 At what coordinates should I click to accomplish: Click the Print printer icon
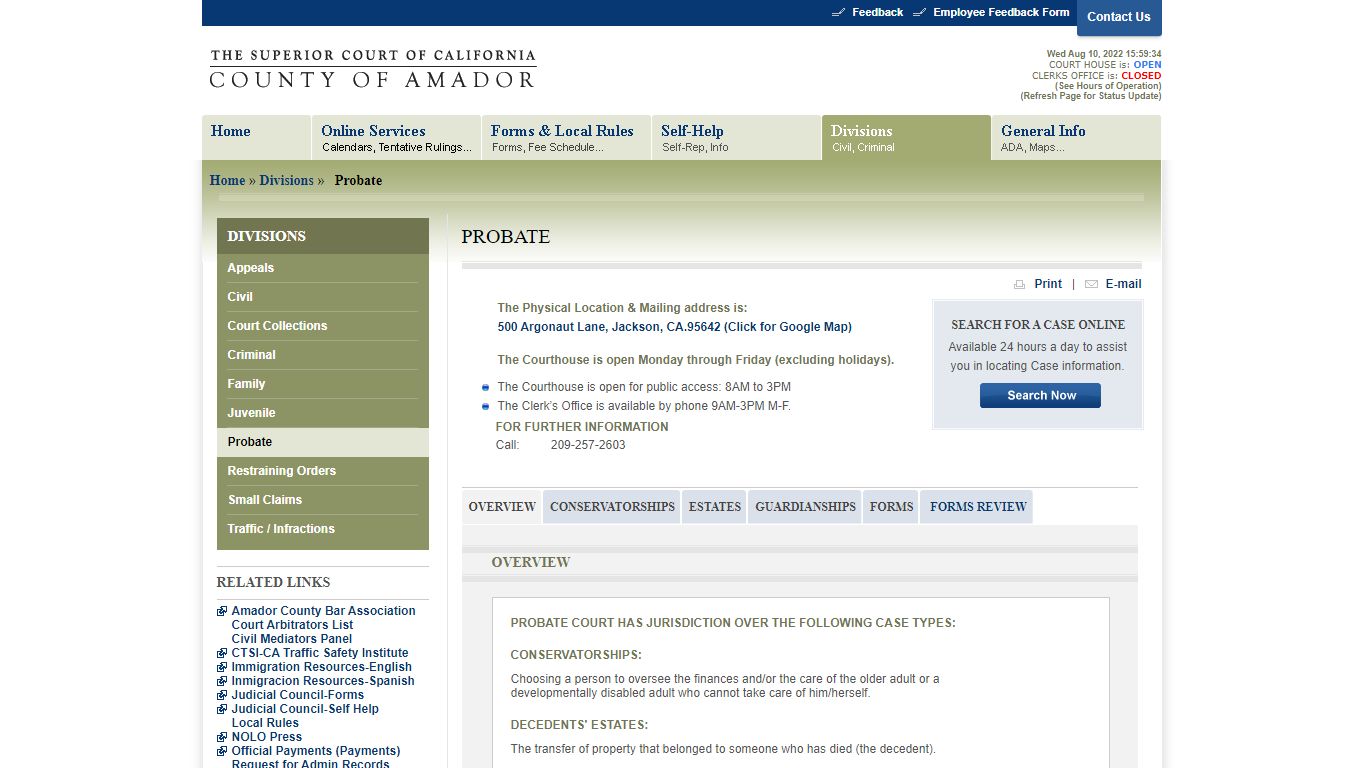pos(1019,284)
